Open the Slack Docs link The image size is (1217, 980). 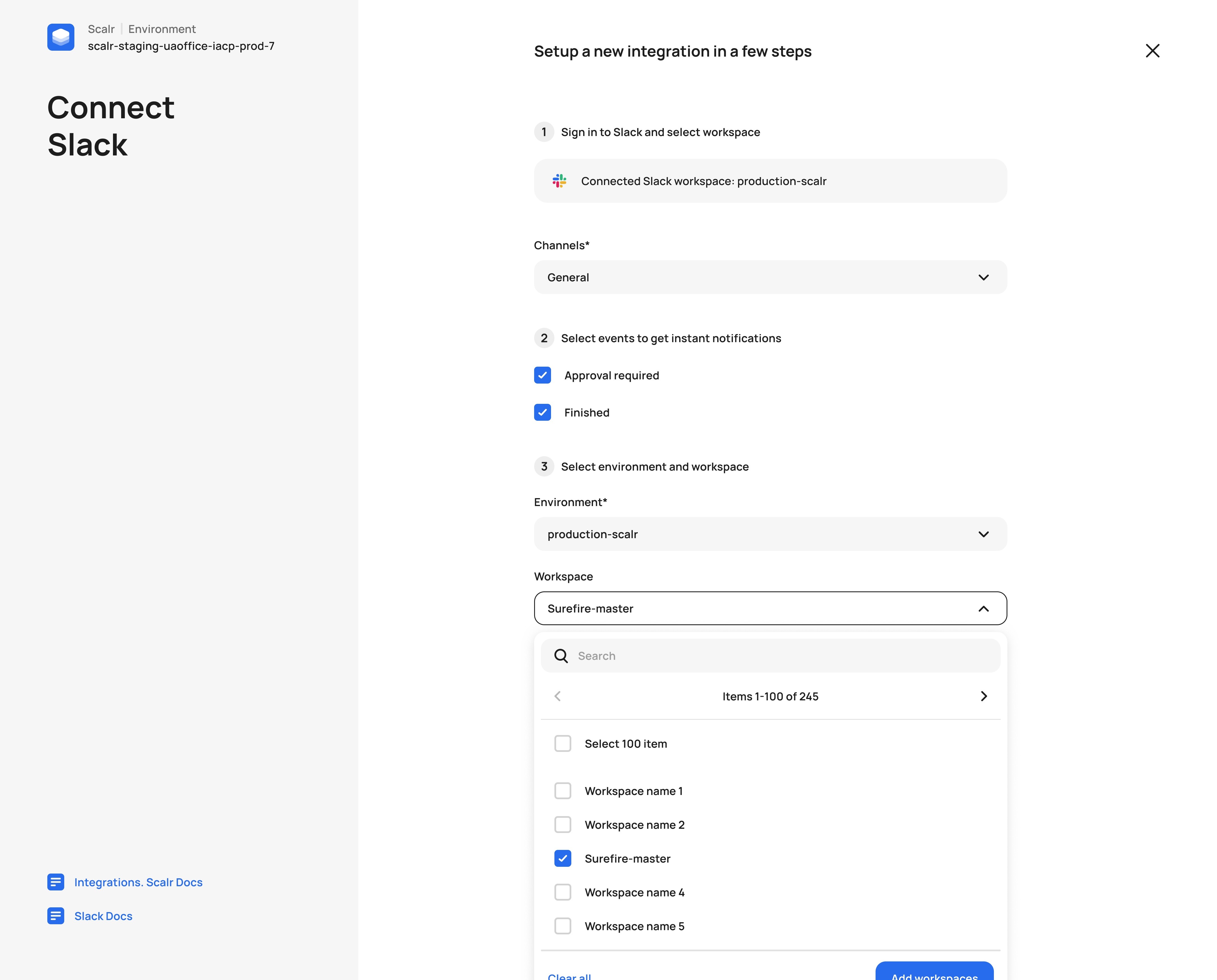point(103,916)
